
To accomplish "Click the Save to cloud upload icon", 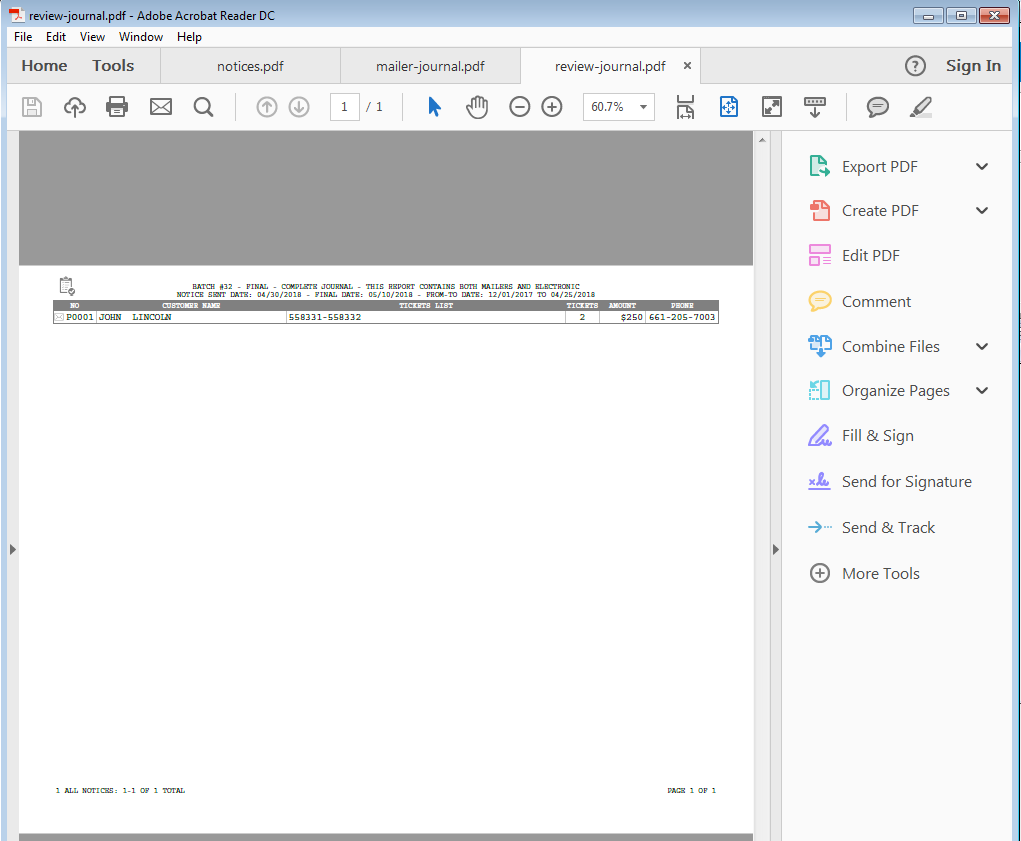I will 75,107.
